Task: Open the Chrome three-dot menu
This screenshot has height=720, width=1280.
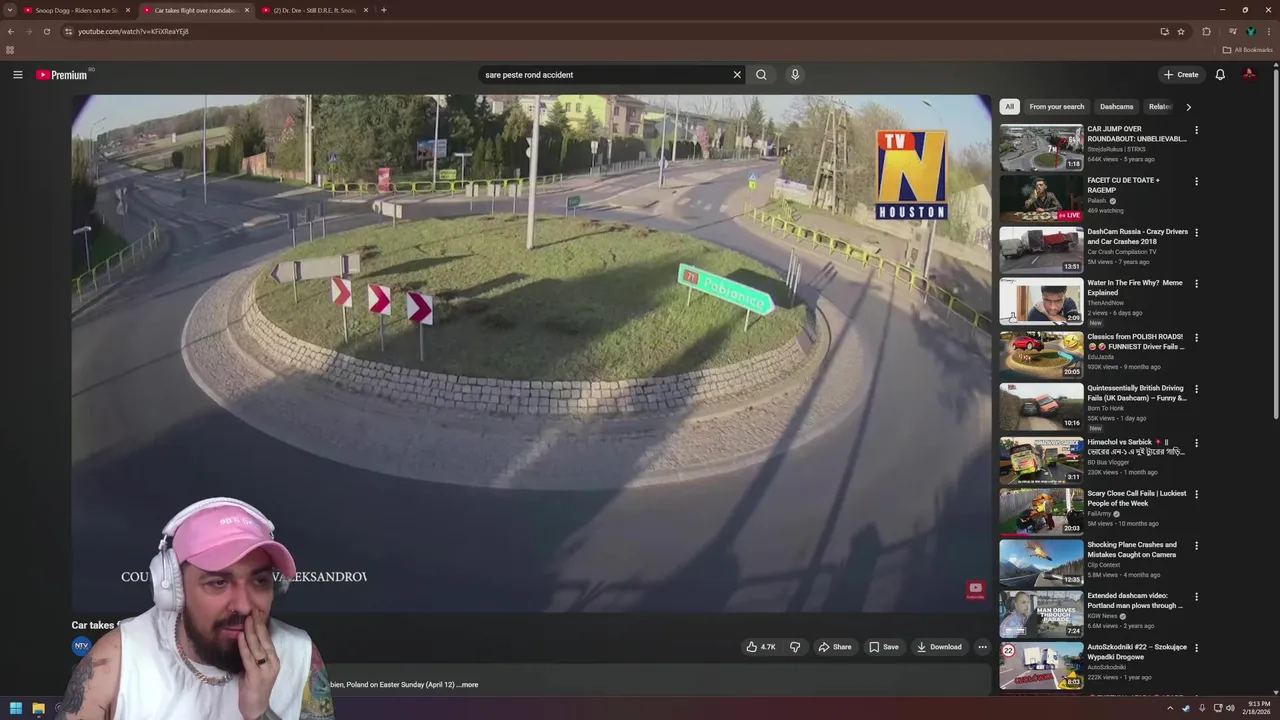Action: click(x=1267, y=31)
